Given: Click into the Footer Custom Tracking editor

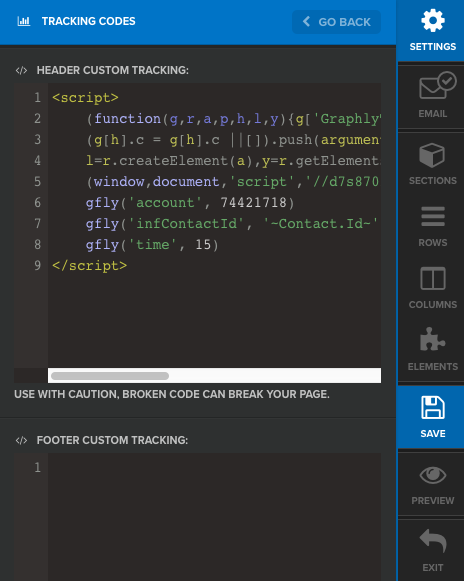Looking at the screenshot, I should [x=214, y=517].
